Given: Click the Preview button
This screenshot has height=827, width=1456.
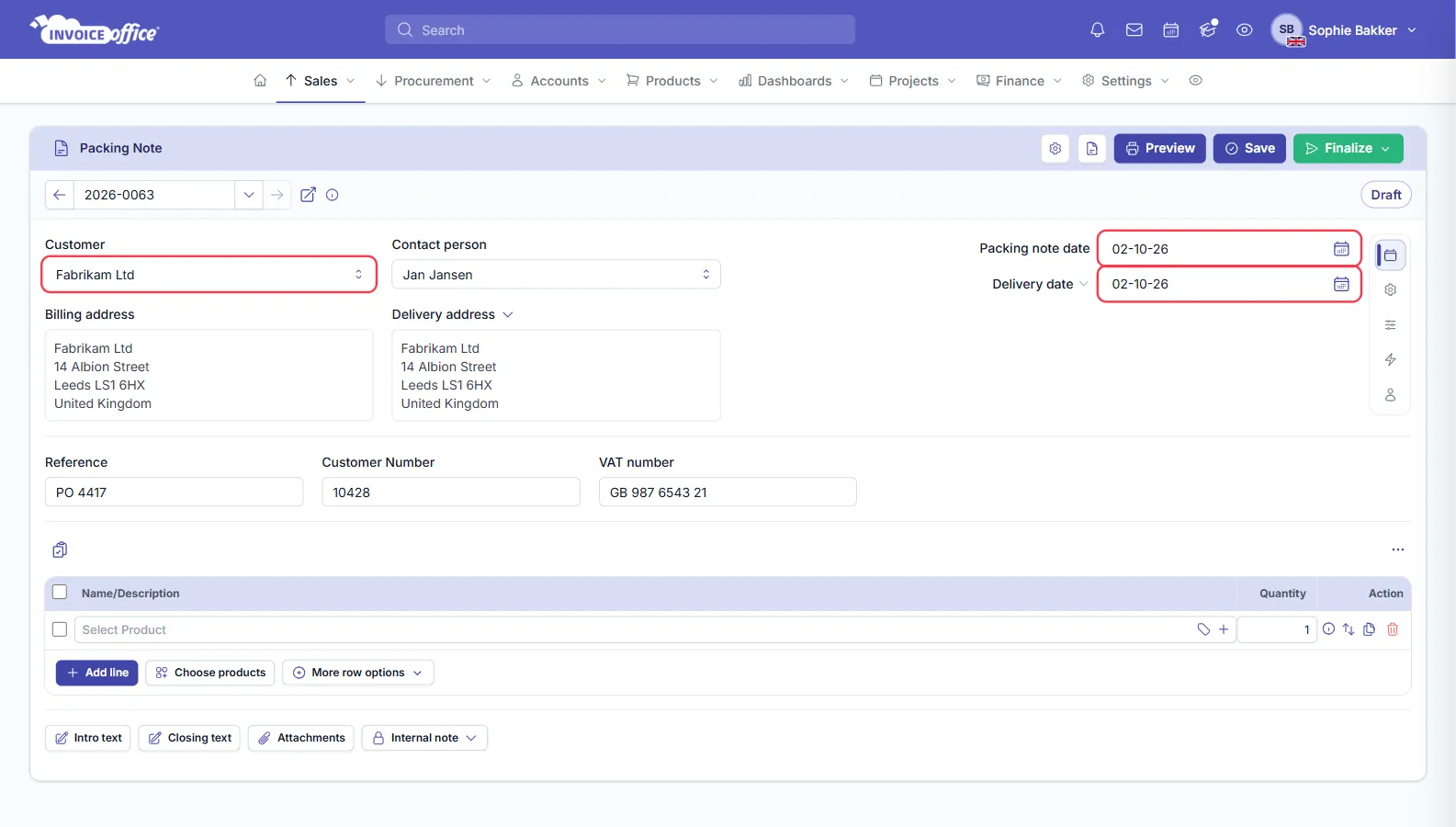Looking at the screenshot, I should (x=1159, y=149).
